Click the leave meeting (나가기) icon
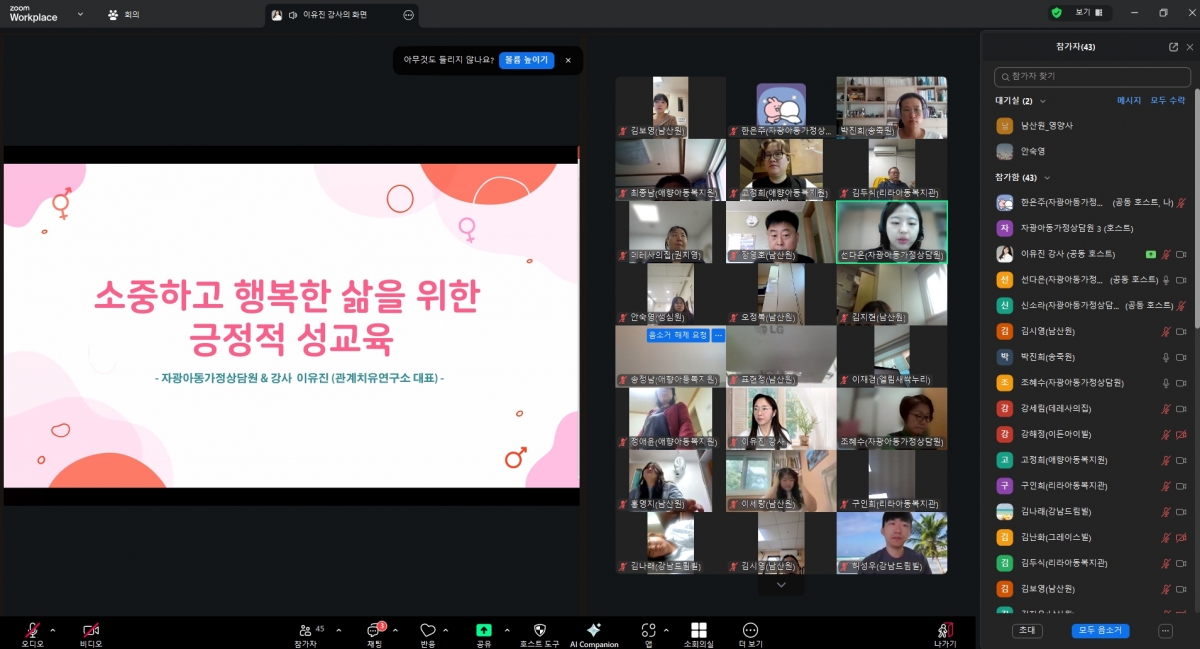Image resolution: width=1200 pixels, height=649 pixels. pyautogui.click(x=944, y=630)
